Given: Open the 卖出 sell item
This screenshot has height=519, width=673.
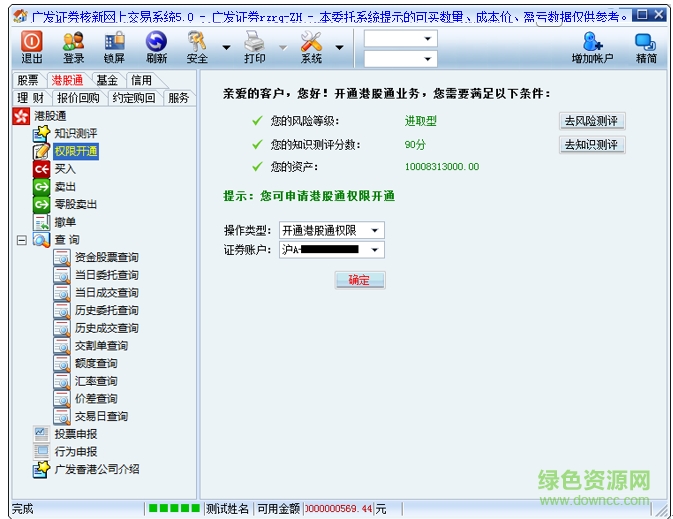Looking at the screenshot, I should pyautogui.click(x=65, y=187).
